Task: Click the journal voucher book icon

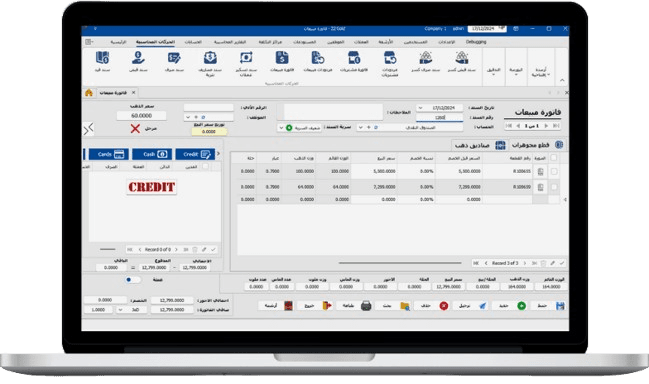Action: 102,58
